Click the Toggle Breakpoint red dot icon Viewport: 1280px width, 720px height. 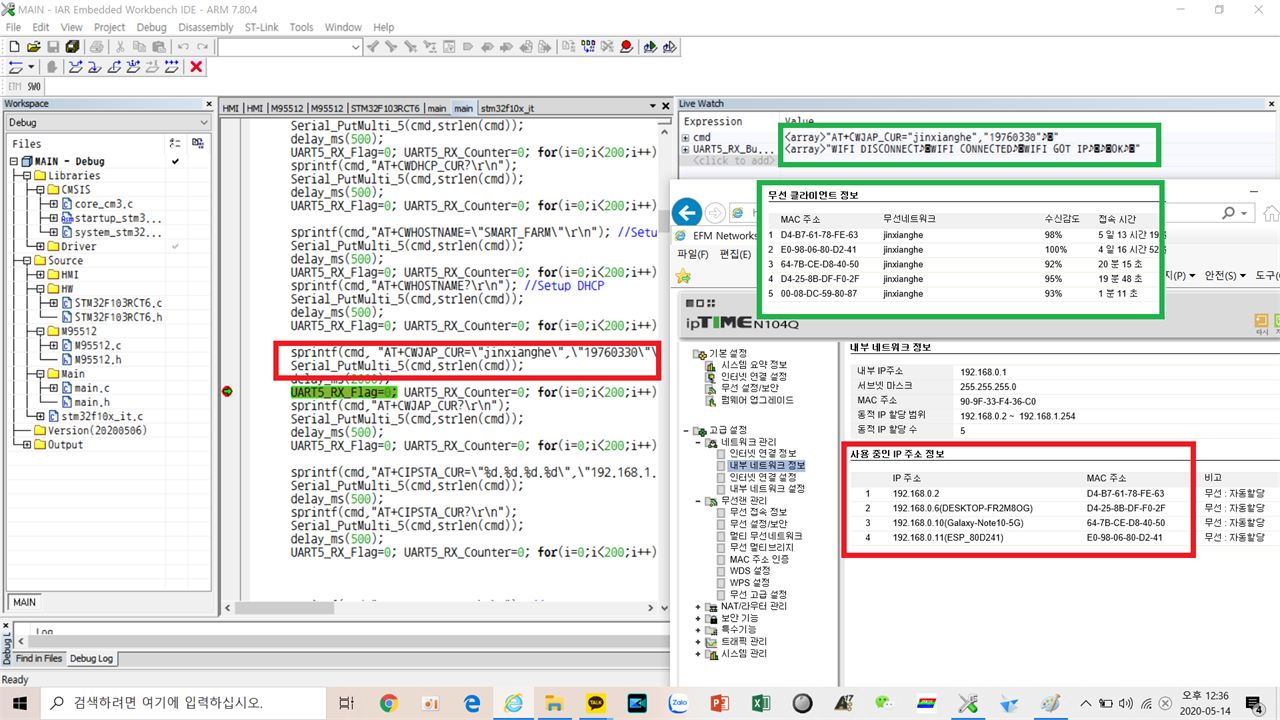(x=626, y=47)
